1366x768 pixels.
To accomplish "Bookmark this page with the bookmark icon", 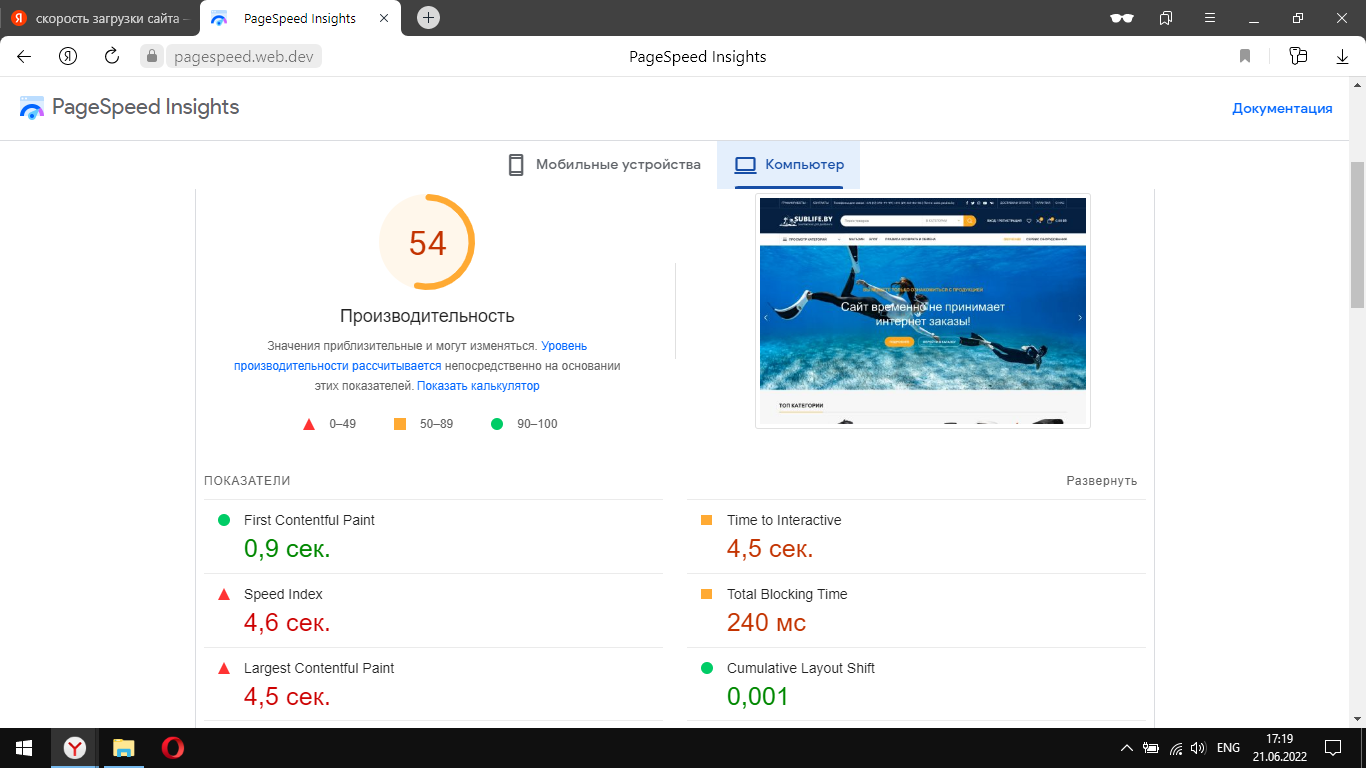I will 1245,56.
